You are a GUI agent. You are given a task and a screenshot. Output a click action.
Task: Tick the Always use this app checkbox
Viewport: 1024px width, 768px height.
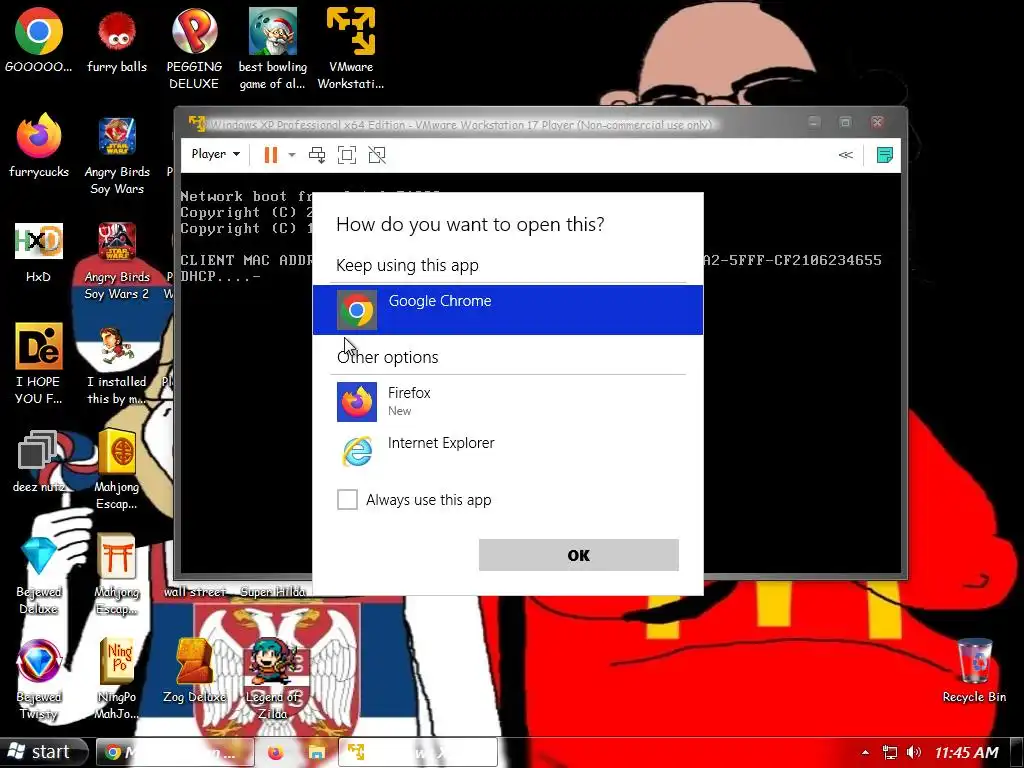click(x=347, y=500)
